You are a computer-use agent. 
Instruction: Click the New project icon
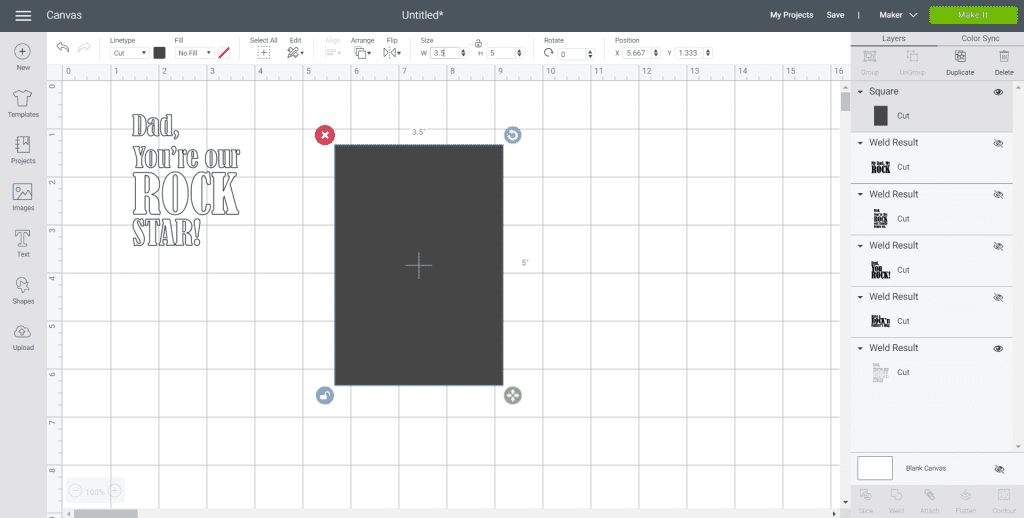tap(23, 52)
